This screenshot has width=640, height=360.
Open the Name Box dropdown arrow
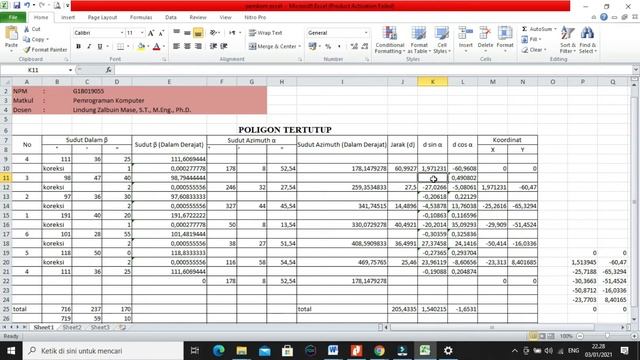point(70,70)
